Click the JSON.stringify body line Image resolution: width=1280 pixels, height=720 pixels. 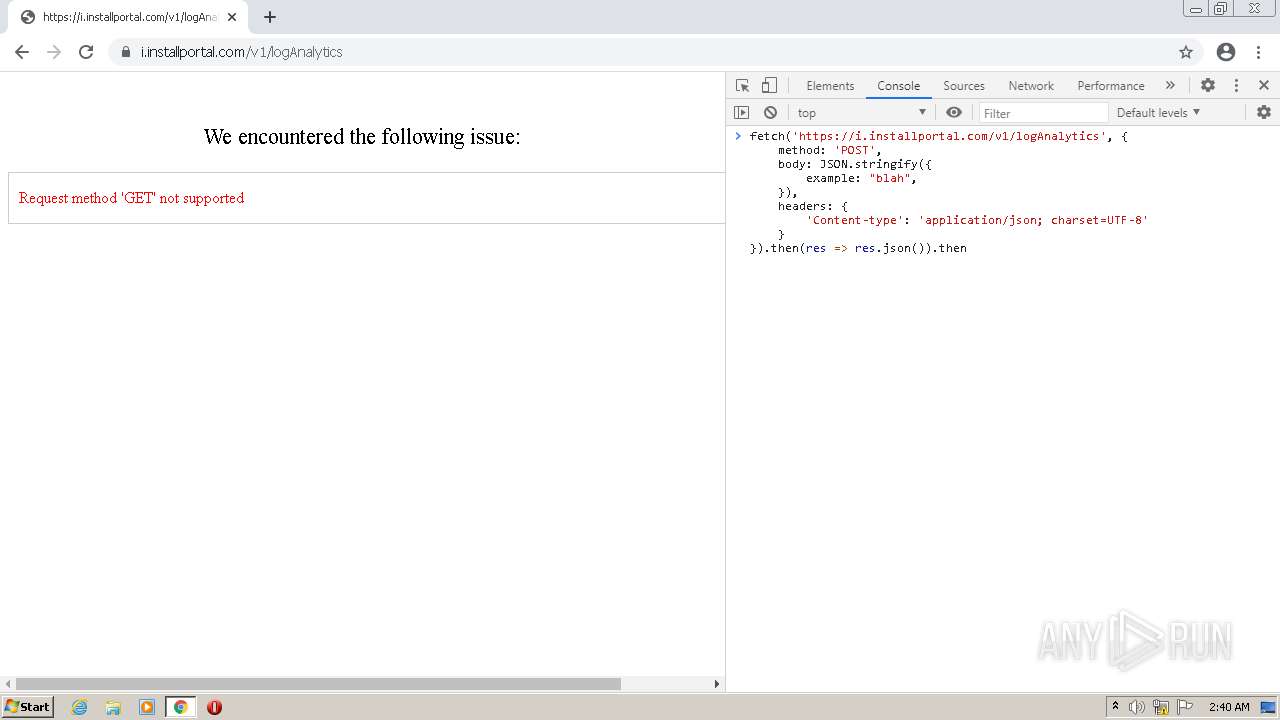[855, 164]
